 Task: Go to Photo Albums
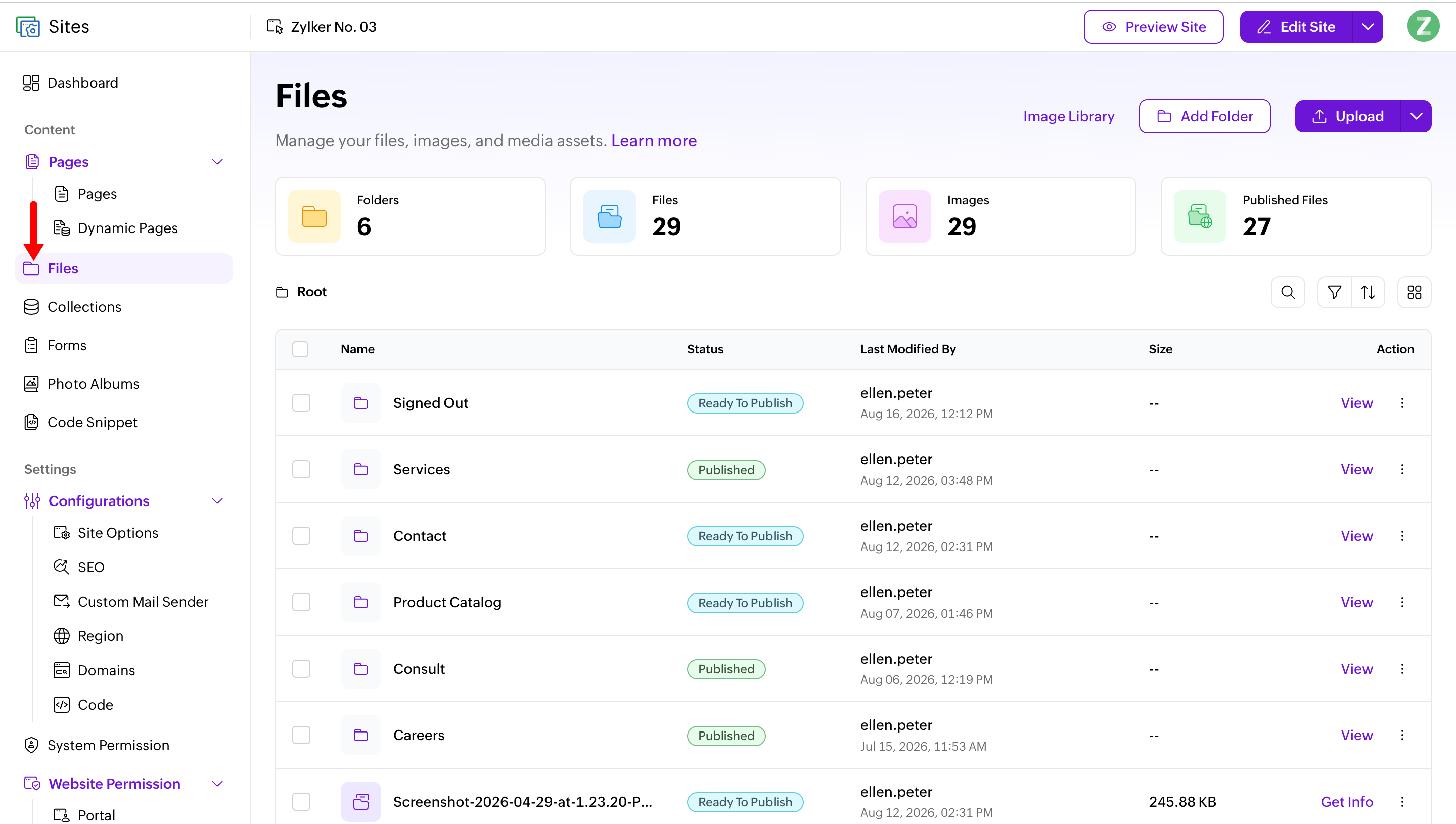pos(94,384)
